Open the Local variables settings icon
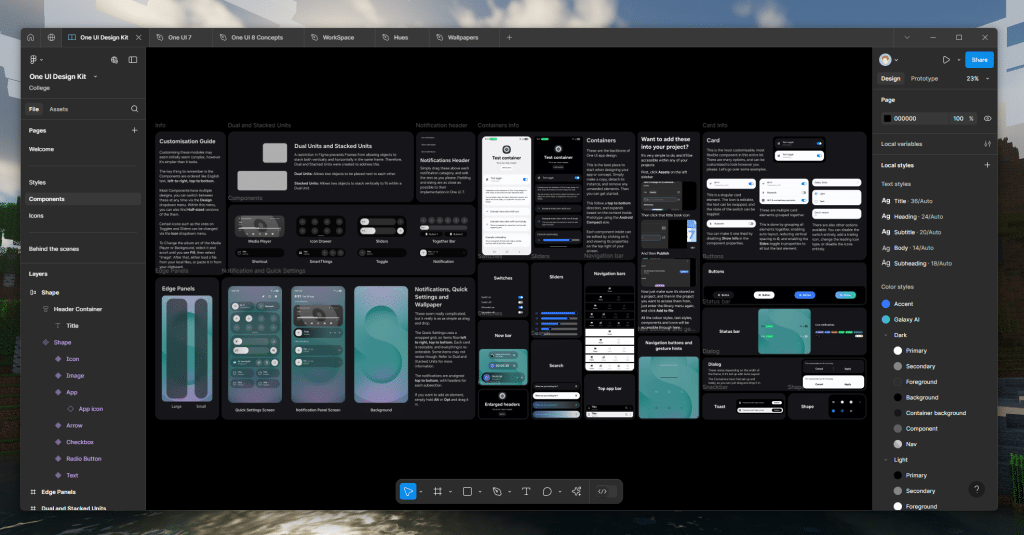The height and width of the screenshot is (535, 1024). click(987, 144)
